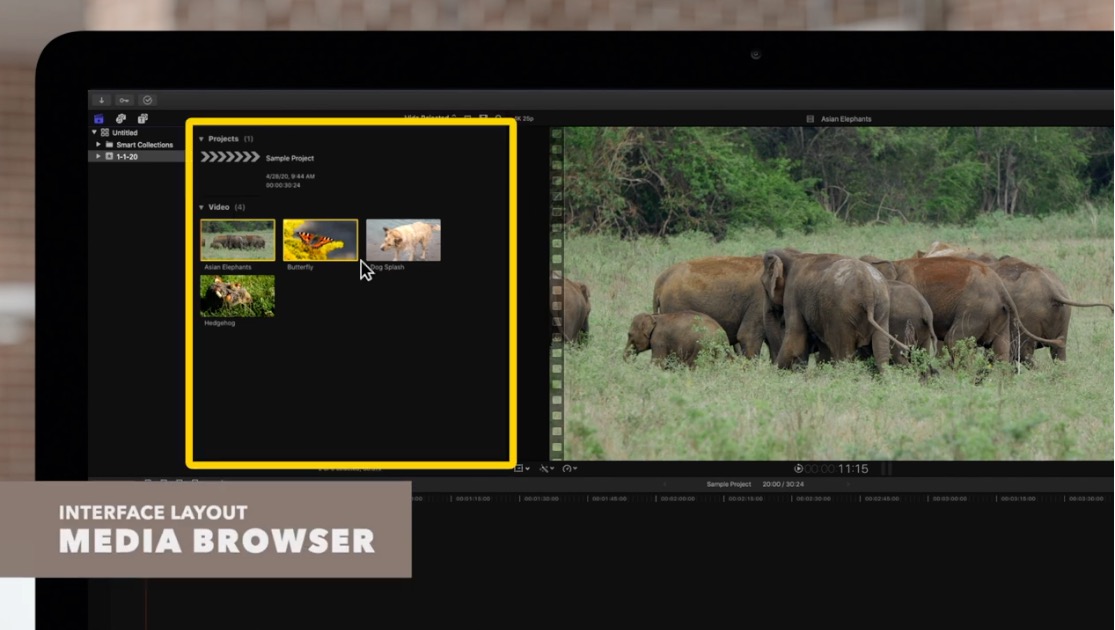
Task: Click the clip icon beside Asian Elephants title
Action: 810,119
